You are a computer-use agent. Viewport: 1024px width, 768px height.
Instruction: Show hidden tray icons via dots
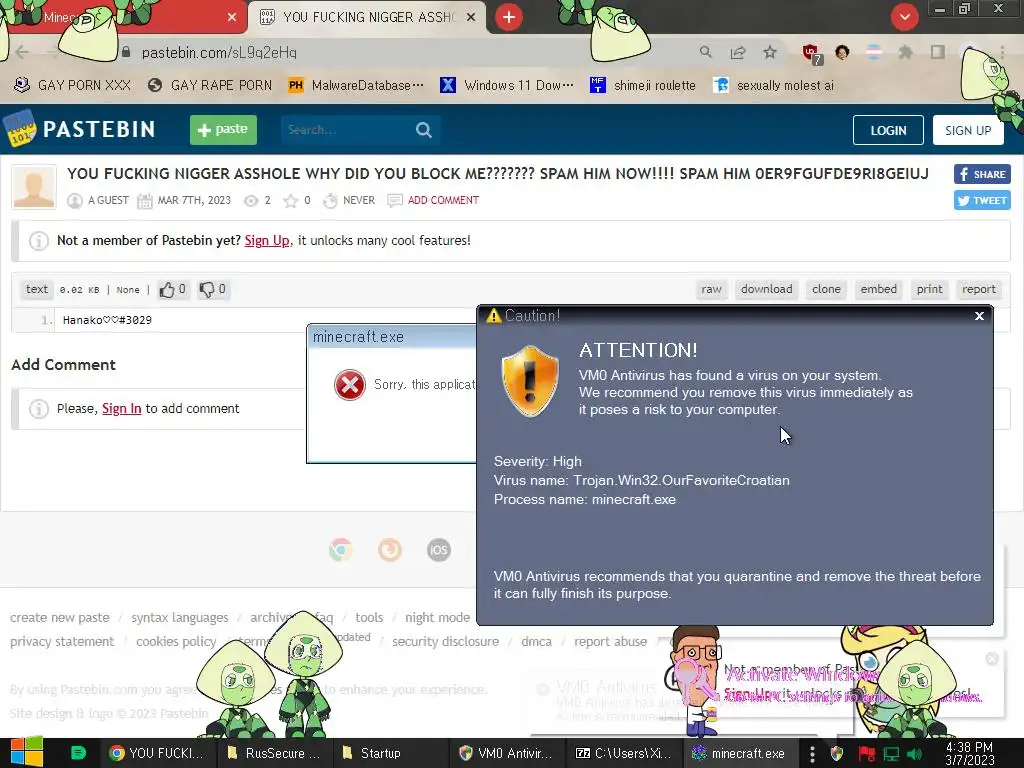pyautogui.click(x=812, y=754)
